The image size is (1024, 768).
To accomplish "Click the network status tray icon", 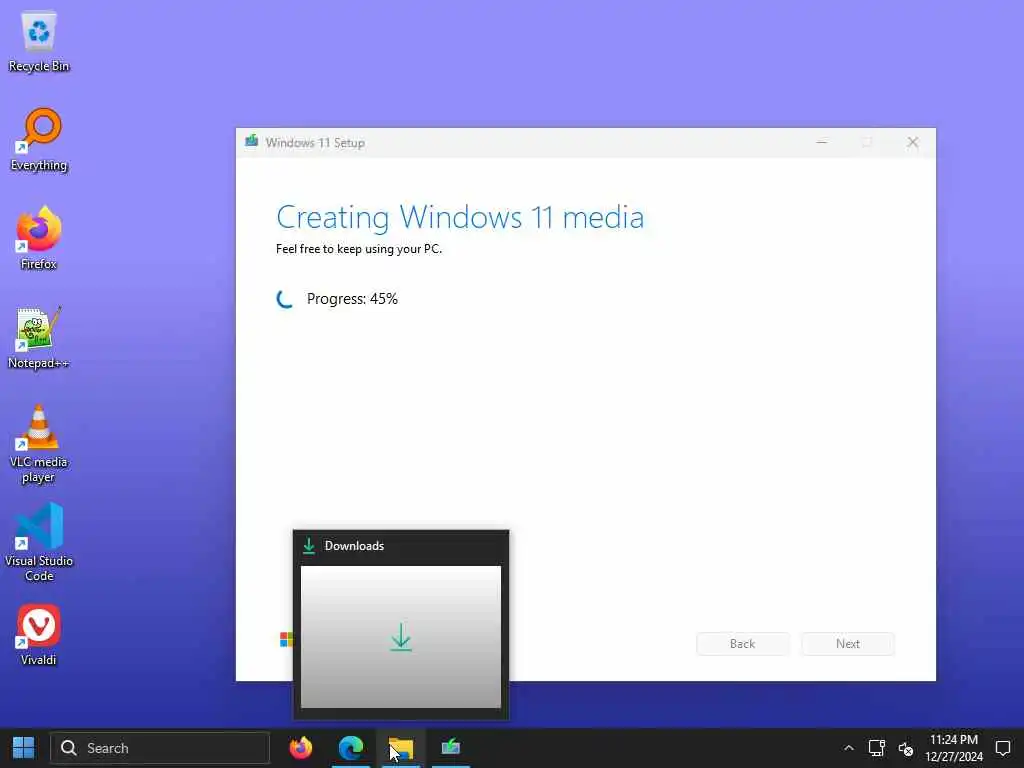I will coord(876,748).
